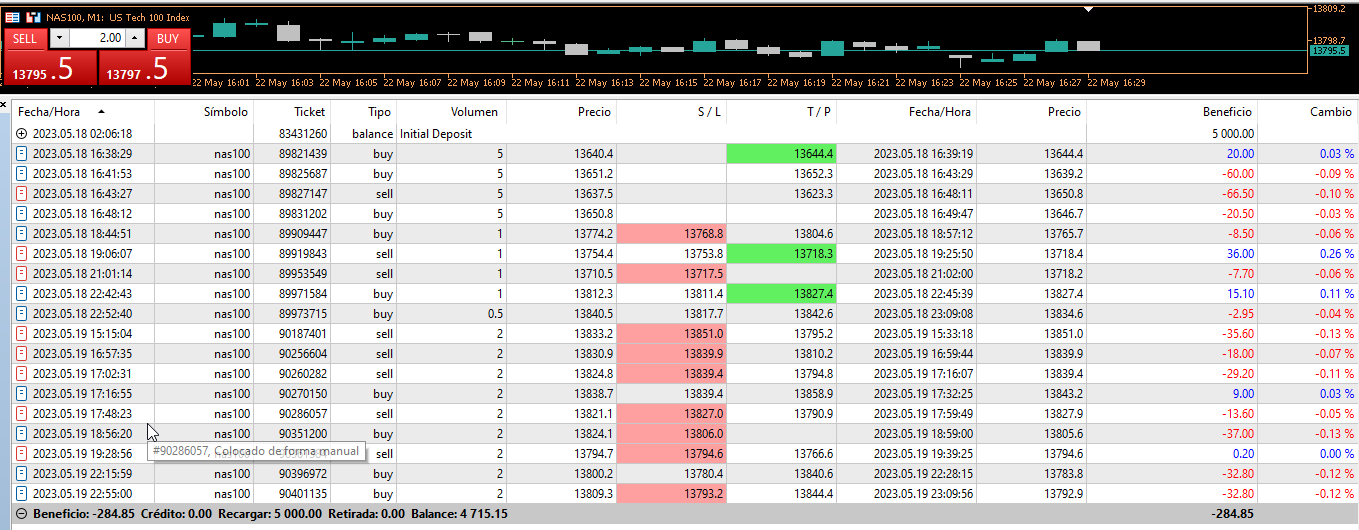Image resolution: width=1359 pixels, height=530 pixels.
Task: Click the depth of market icon beside NAS100
Action: pos(33,17)
